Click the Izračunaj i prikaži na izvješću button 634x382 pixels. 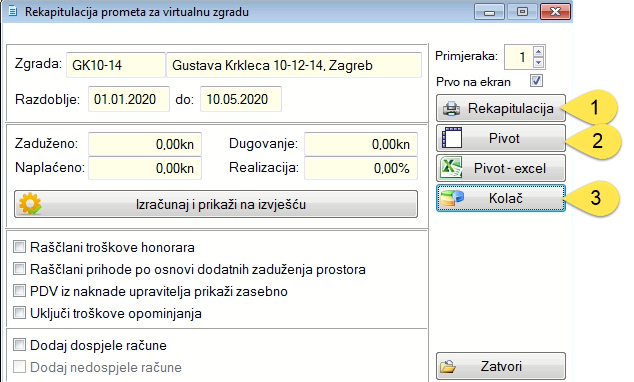click(216, 204)
